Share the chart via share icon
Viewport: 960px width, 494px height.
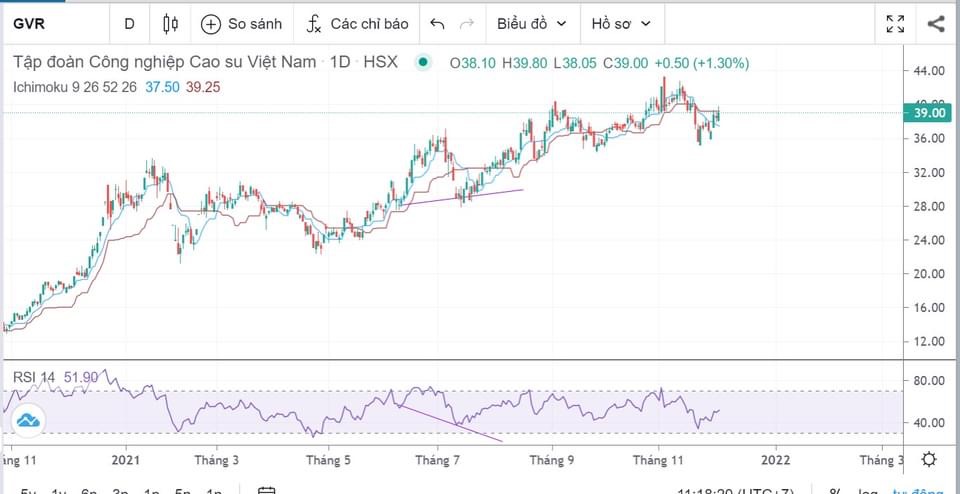pos(936,24)
